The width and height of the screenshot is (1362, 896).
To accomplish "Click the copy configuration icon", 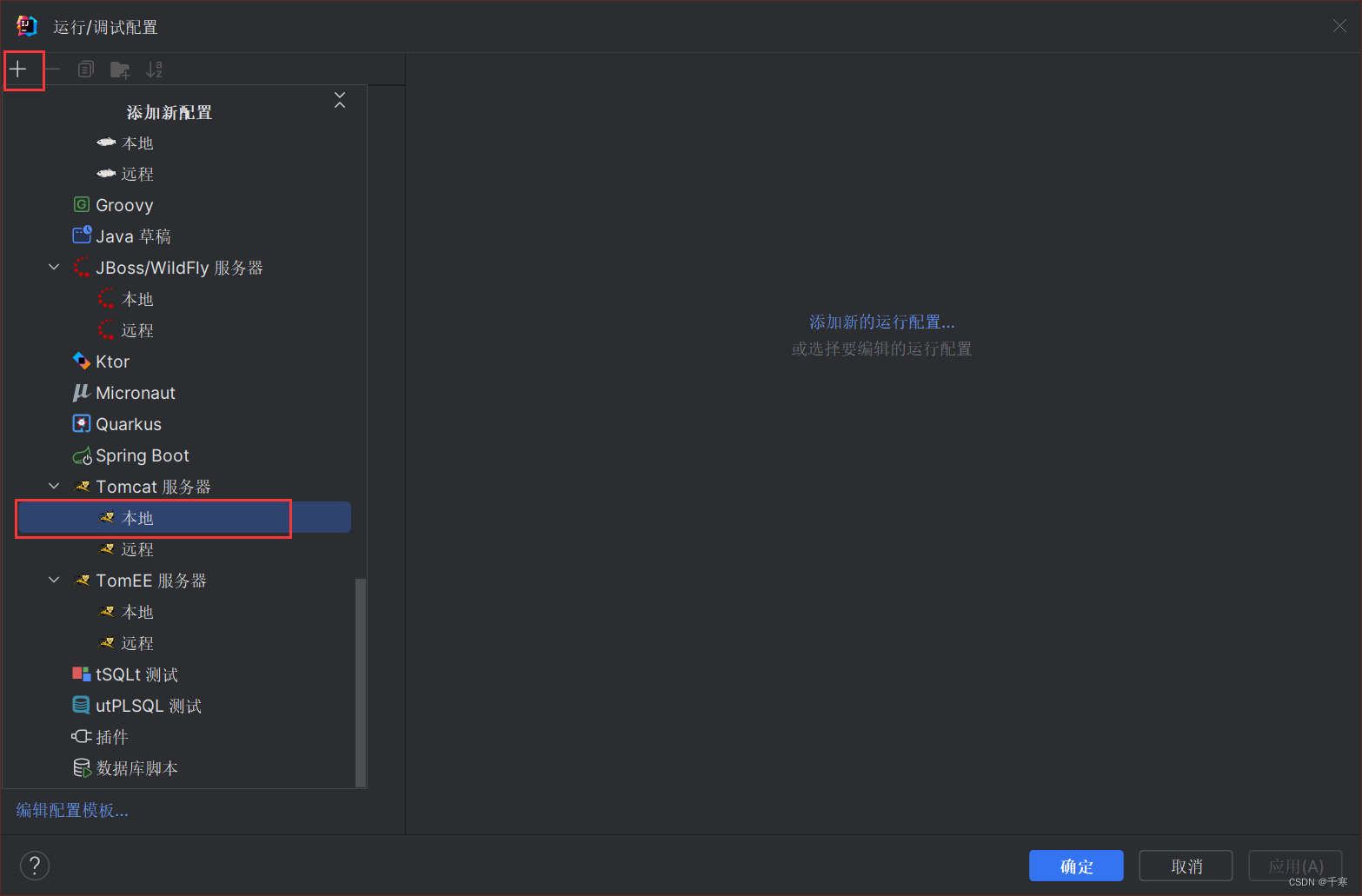I will coord(85,70).
